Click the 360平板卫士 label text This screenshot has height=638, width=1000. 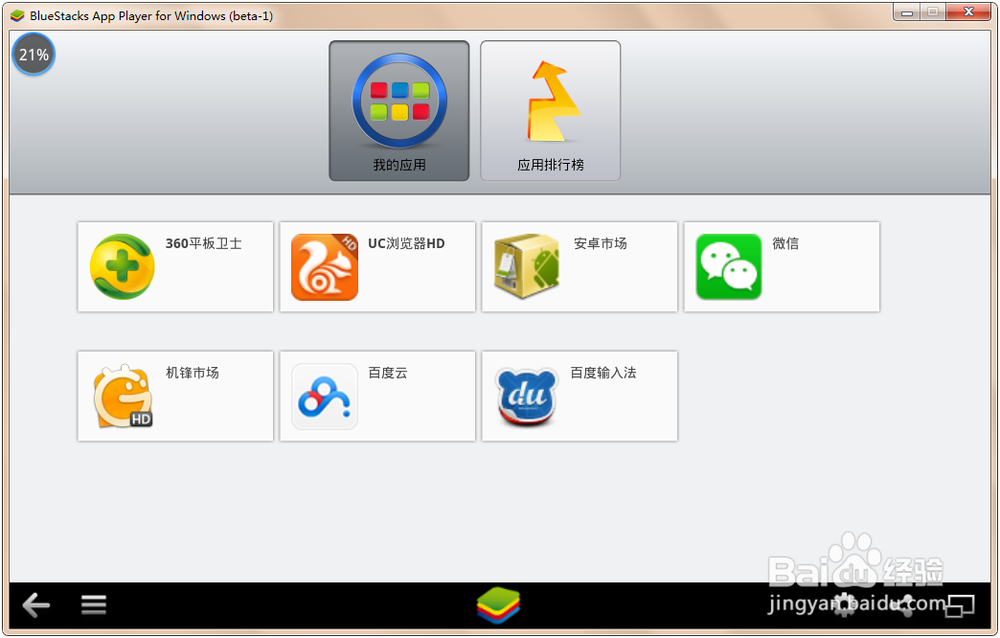[x=203, y=244]
